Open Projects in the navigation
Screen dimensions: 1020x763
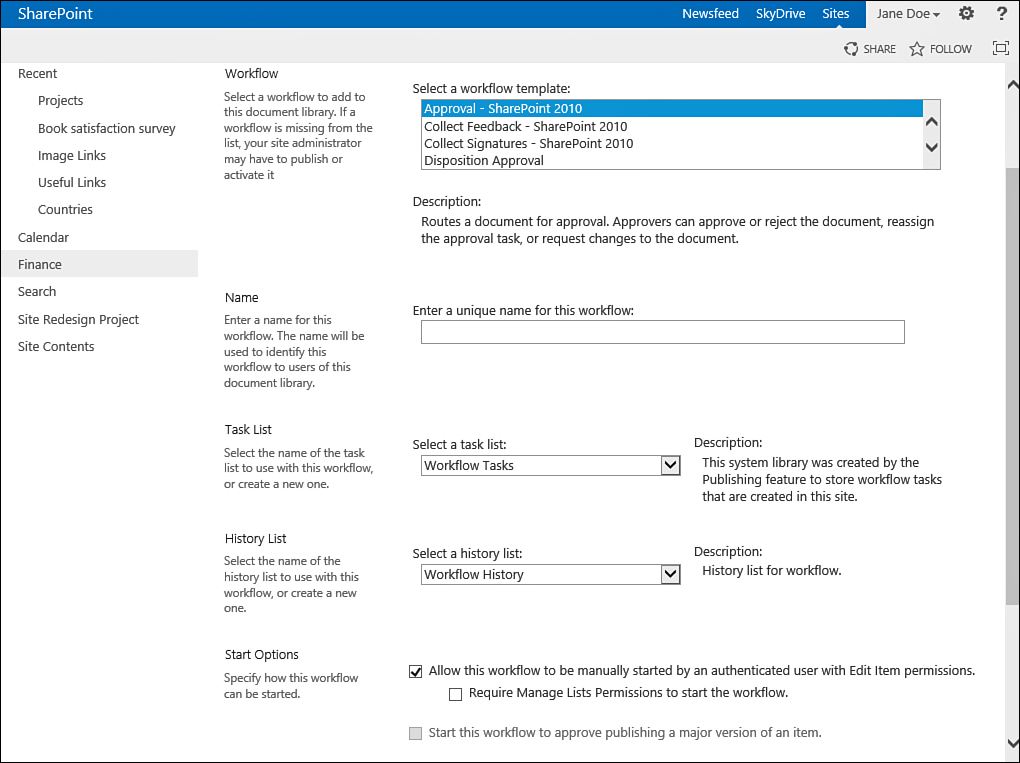click(60, 101)
